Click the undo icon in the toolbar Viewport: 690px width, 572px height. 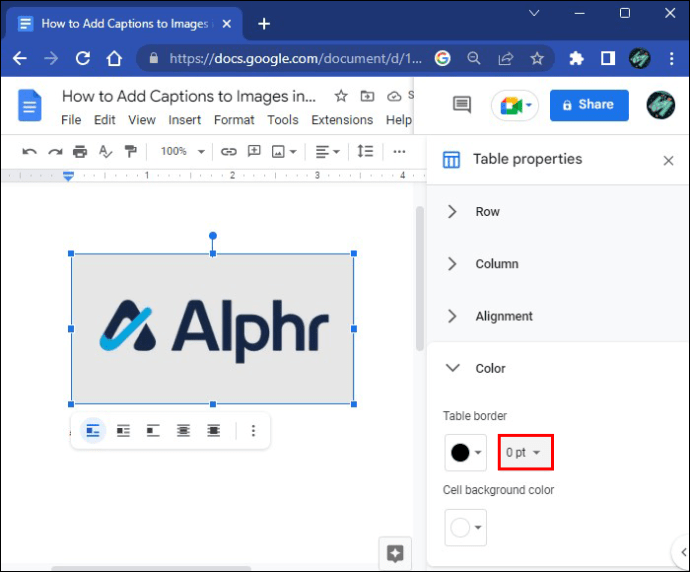click(29, 152)
